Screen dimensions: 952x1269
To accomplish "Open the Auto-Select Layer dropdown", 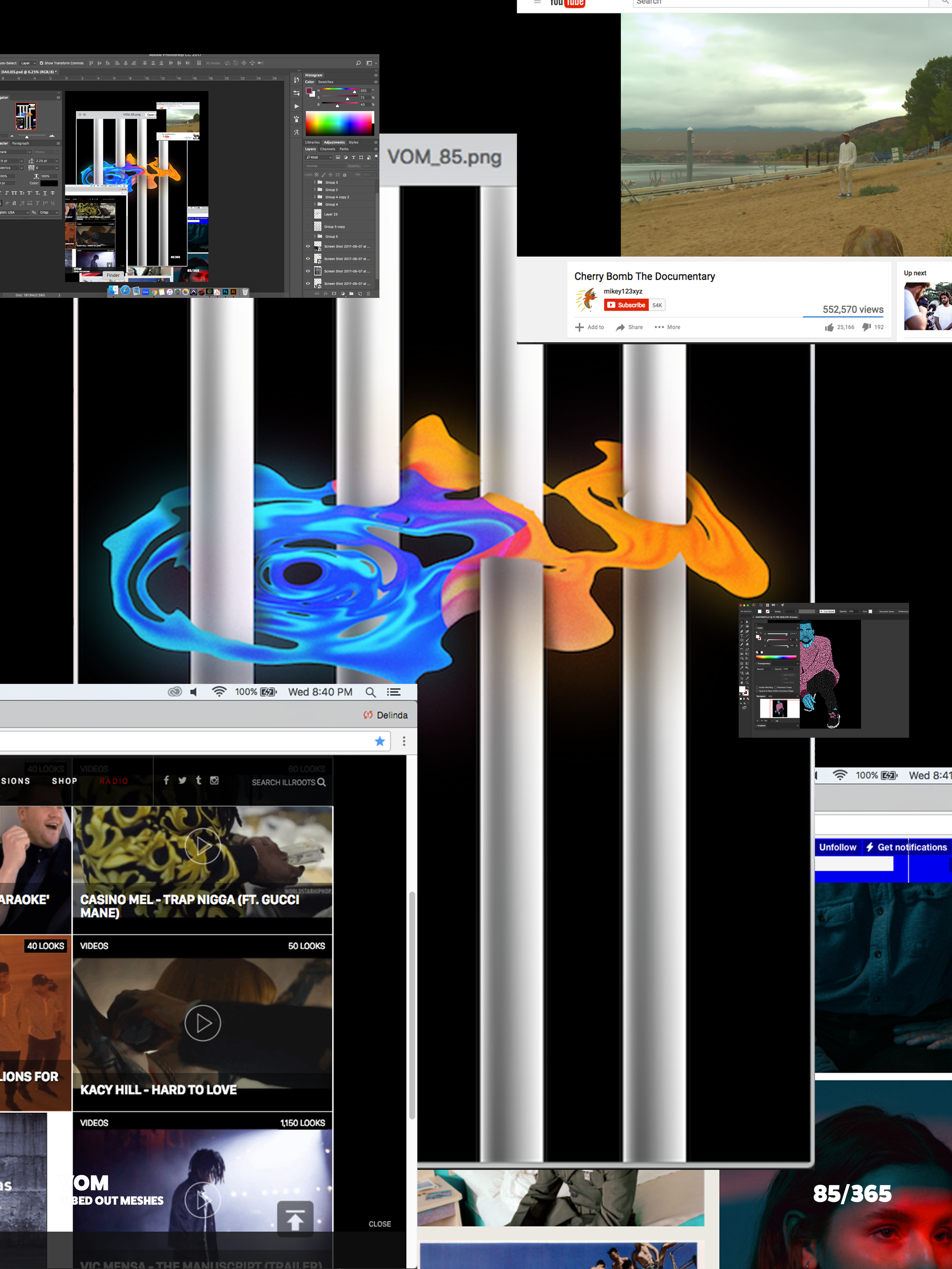I will click(x=28, y=63).
